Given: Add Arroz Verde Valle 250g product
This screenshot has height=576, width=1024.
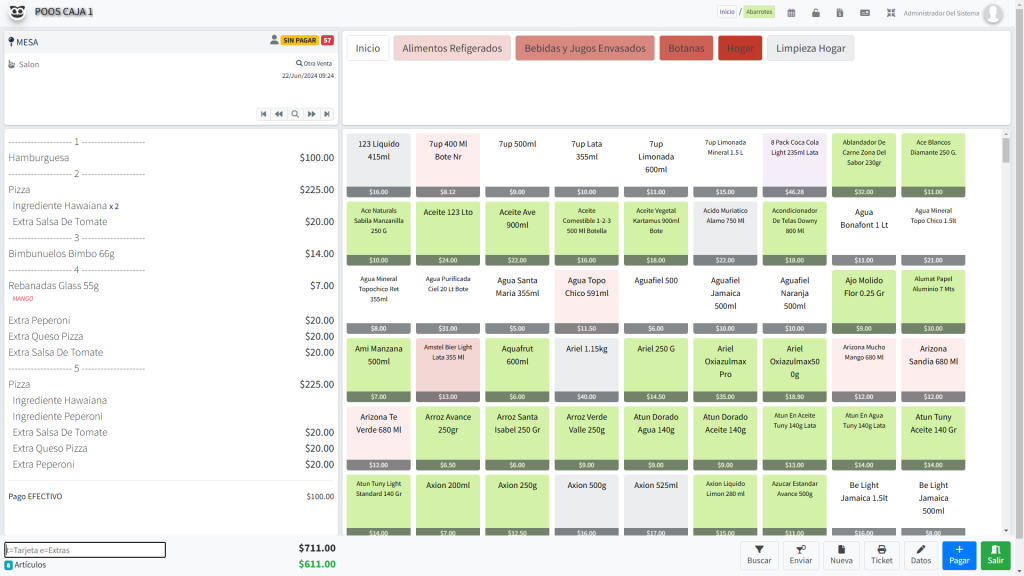Looking at the screenshot, I should 586,438.
